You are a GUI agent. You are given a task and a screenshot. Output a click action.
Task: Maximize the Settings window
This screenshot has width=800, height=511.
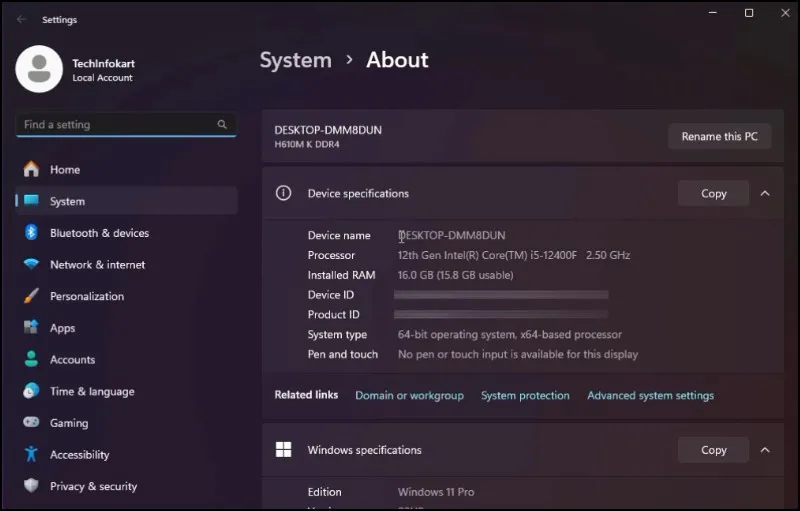point(749,13)
